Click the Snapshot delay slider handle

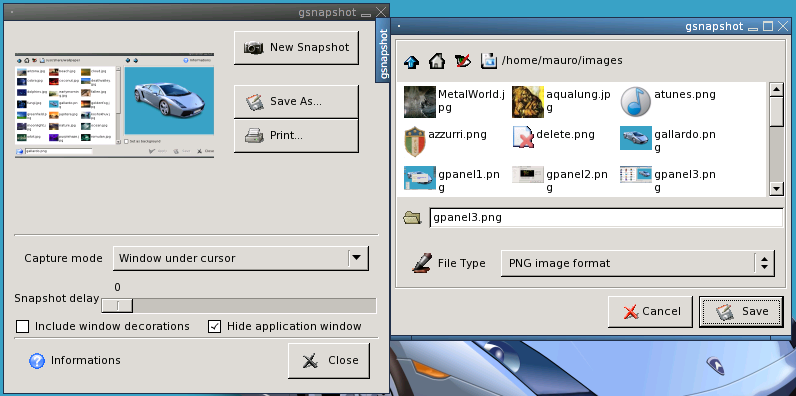117,306
